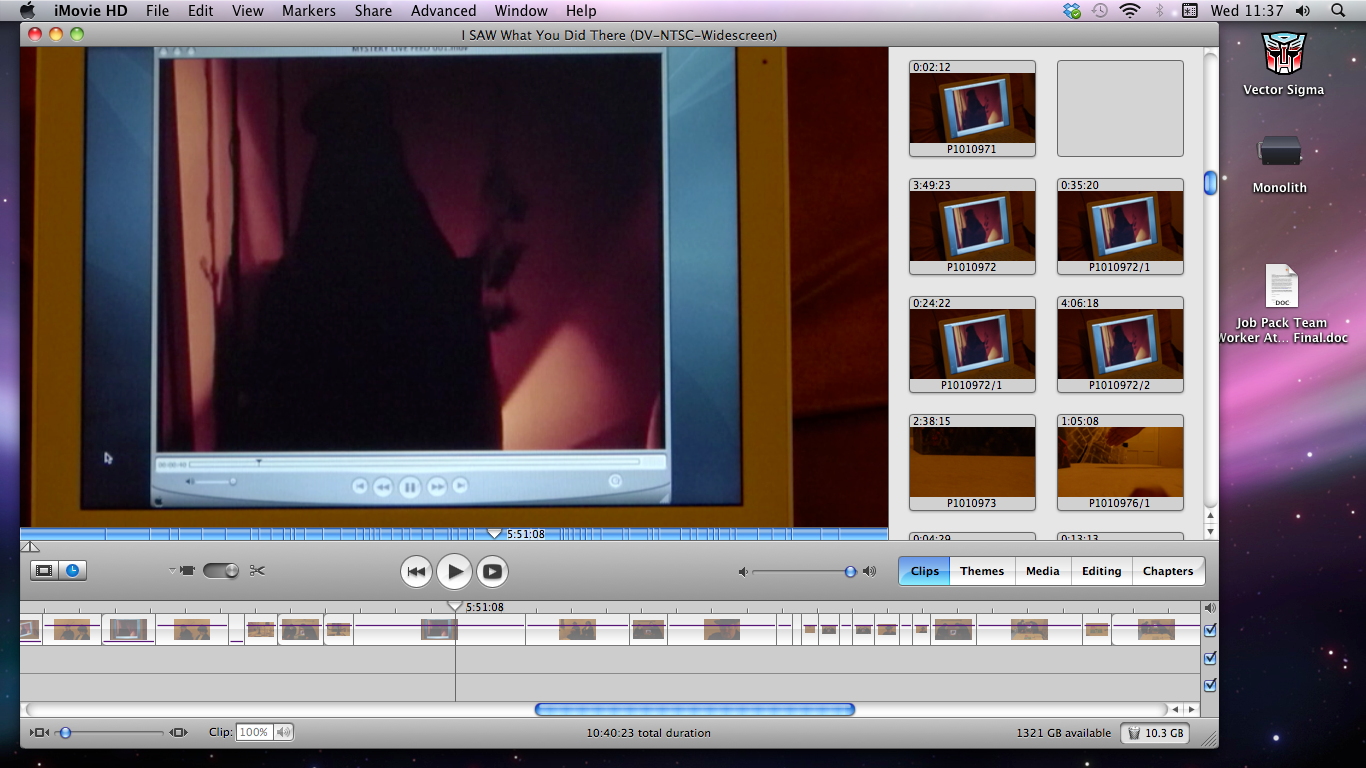Click the clips pane vertical scrollbar thumb
Image resolution: width=1366 pixels, height=768 pixels.
click(x=1210, y=183)
